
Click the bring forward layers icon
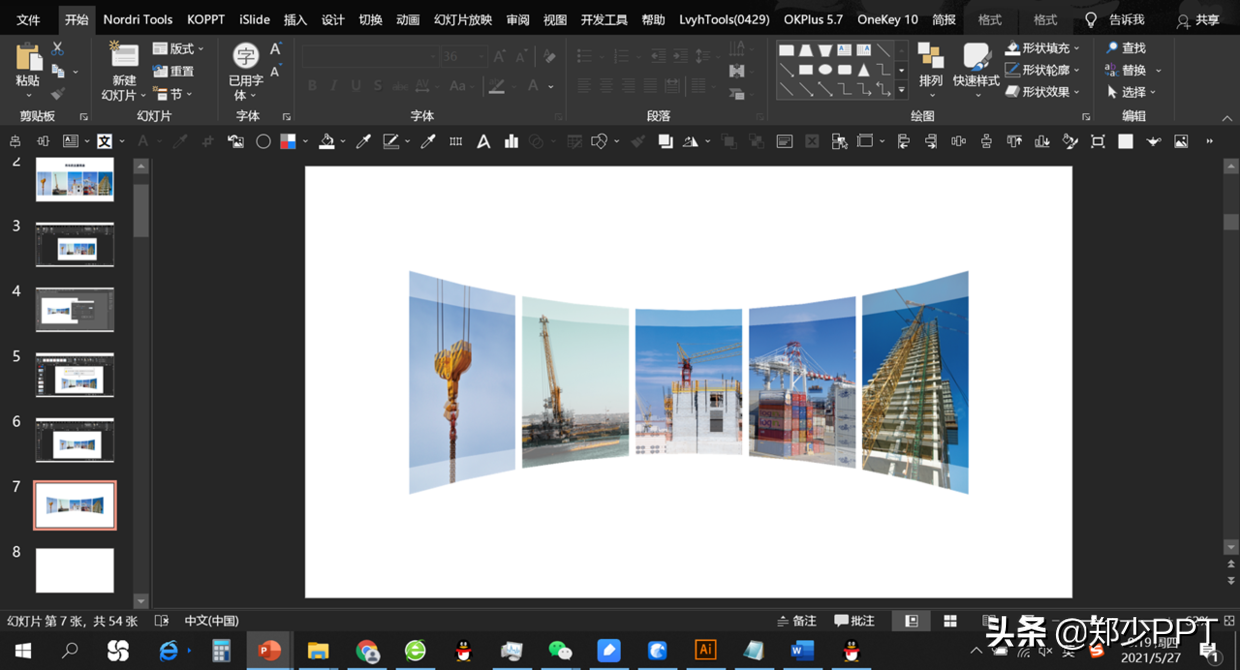coord(665,142)
